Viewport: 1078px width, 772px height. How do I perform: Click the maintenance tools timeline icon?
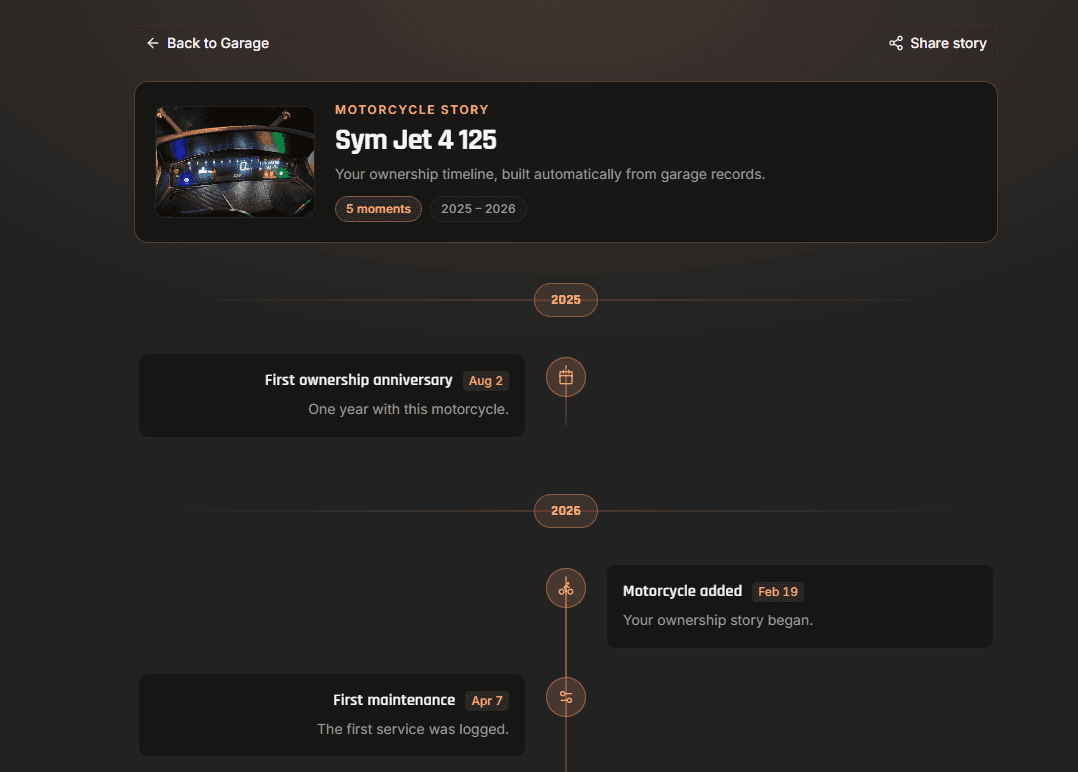tap(566, 697)
